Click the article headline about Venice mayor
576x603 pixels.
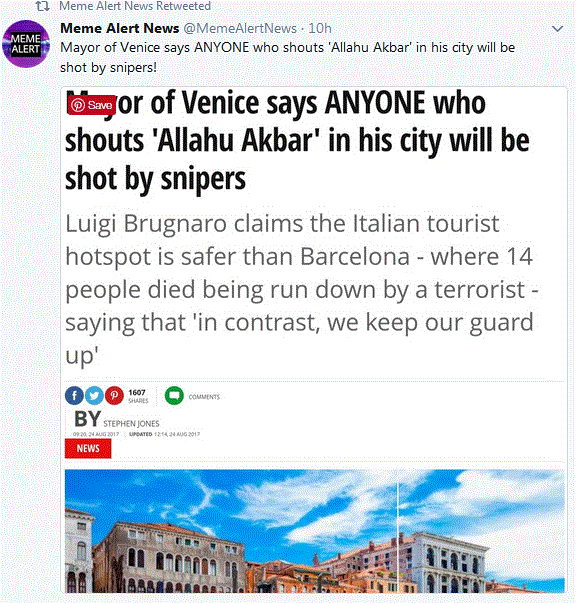297,140
